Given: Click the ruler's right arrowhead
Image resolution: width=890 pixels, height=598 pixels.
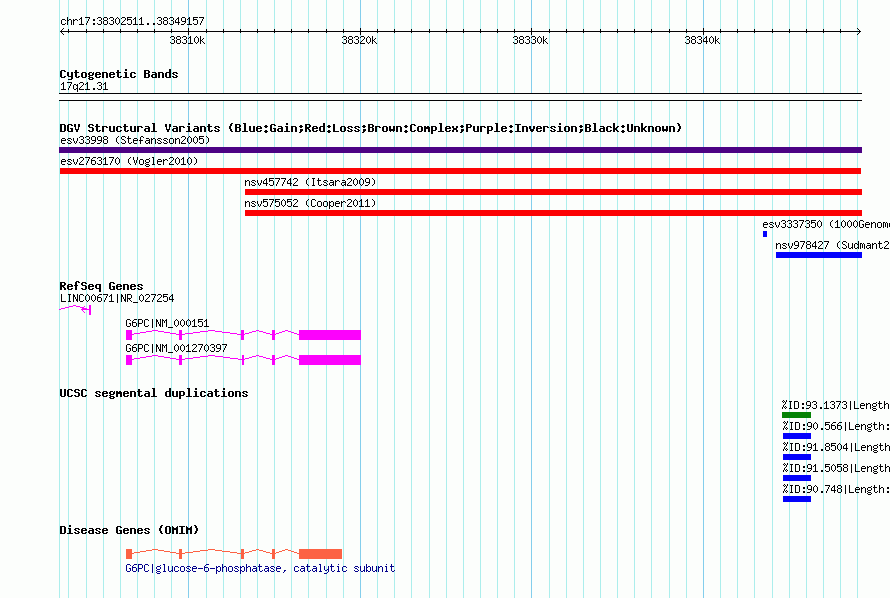Looking at the screenshot, I should coord(859,32).
